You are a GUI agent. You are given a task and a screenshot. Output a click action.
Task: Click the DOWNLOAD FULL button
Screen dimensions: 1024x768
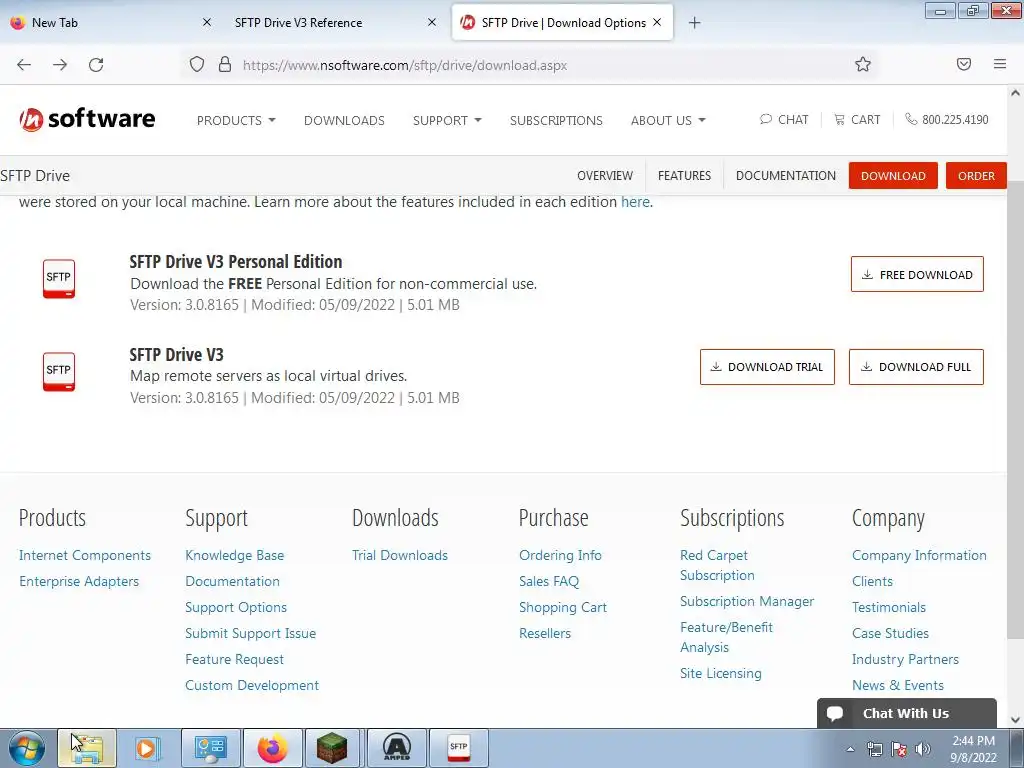(916, 367)
